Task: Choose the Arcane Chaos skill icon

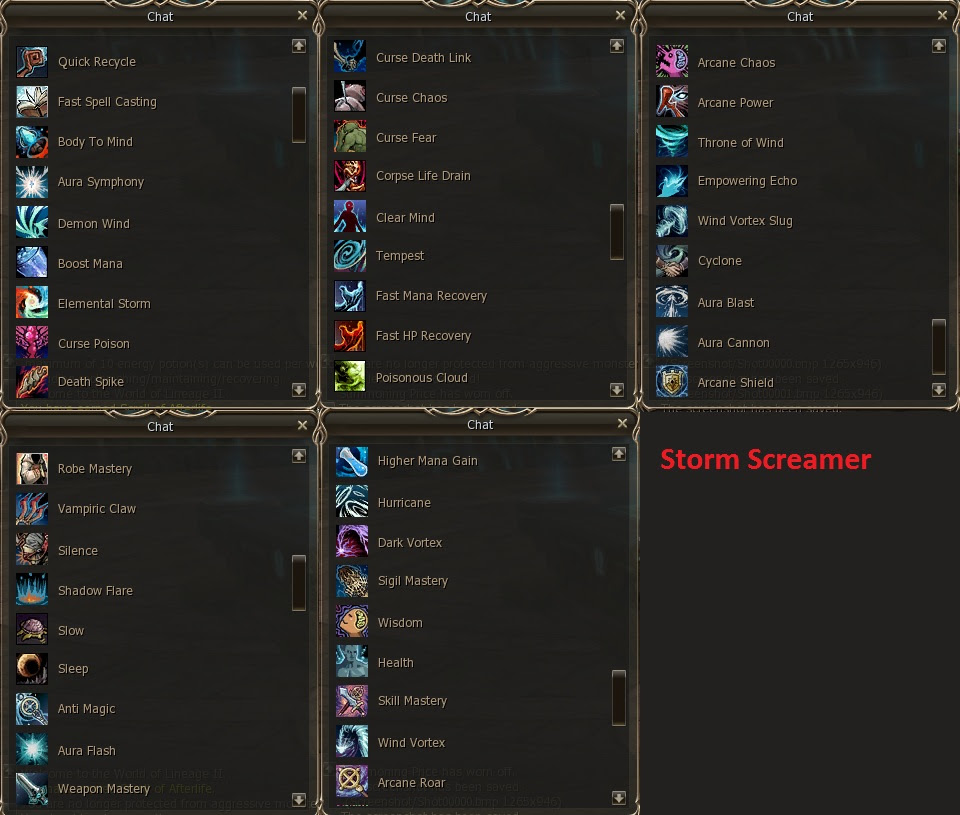Action: tap(672, 61)
